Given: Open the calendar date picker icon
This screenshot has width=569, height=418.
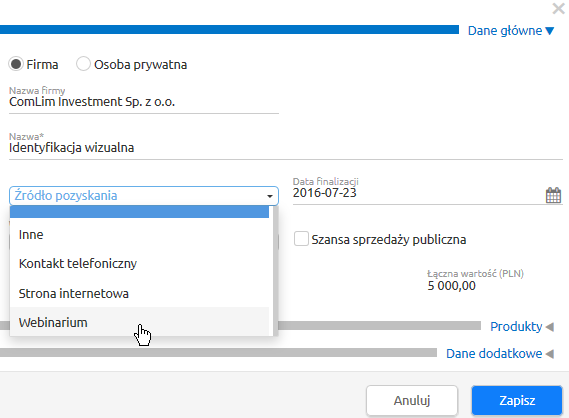Looking at the screenshot, I should [553, 195].
